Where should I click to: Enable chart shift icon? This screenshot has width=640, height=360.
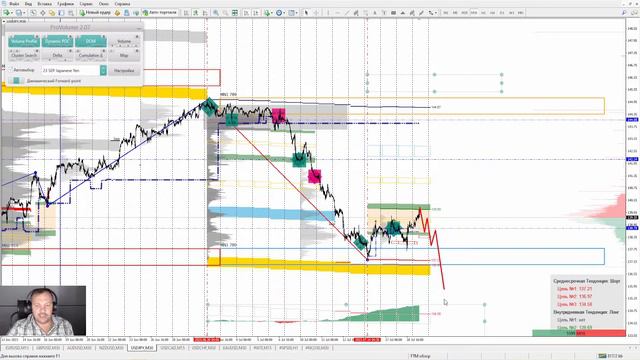pos(256,13)
